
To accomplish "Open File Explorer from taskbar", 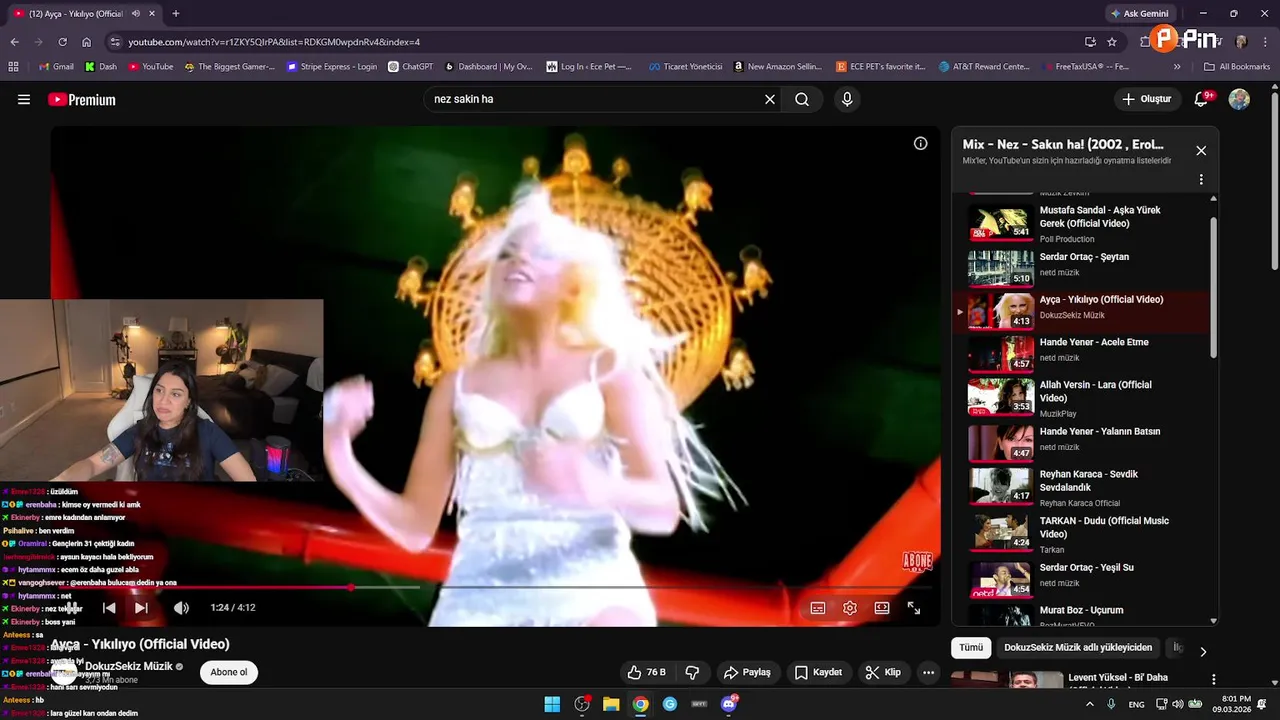I will point(611,704).
